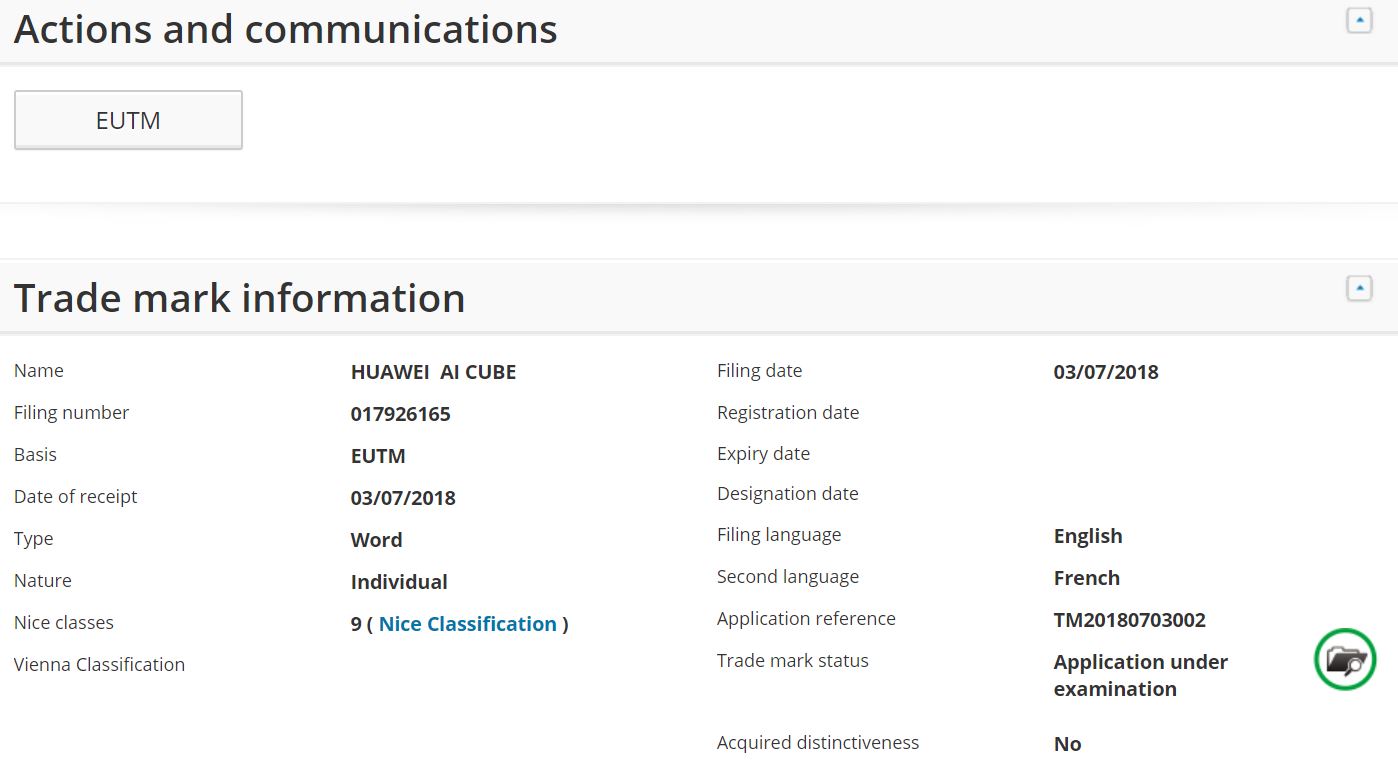Viewport: 1398px width, 769px height.
Task: Click the English filing language value
Action: tap(1087, 536)
